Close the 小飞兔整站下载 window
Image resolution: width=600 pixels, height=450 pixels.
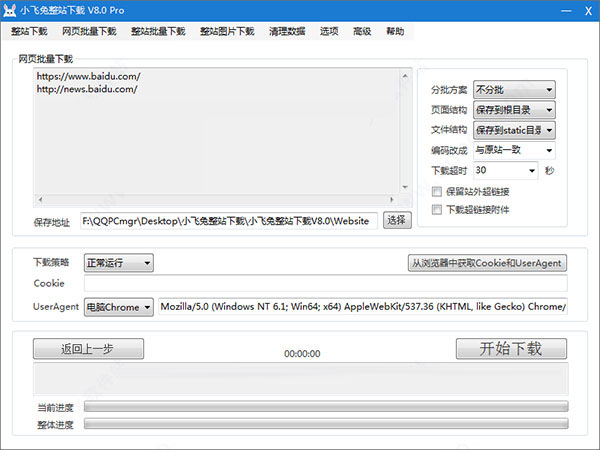point(589,11)
